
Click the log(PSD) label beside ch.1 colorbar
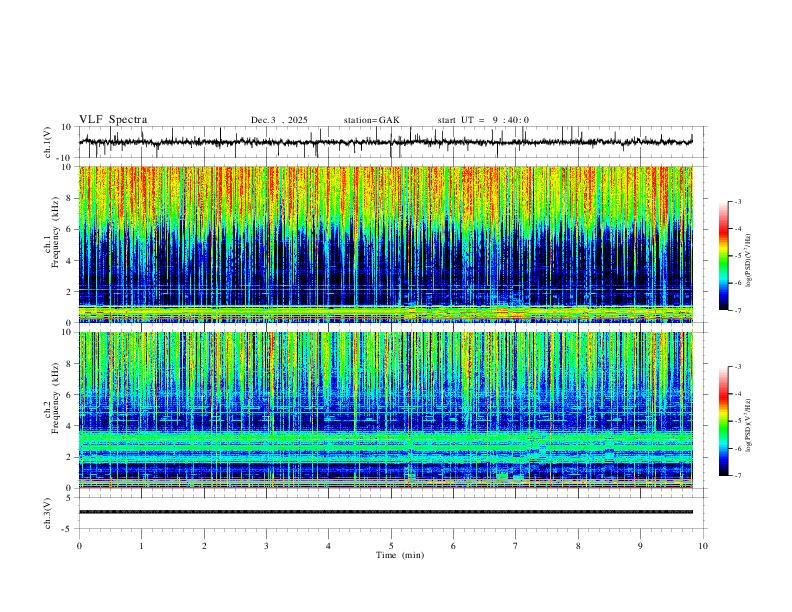tap(749, 261)
